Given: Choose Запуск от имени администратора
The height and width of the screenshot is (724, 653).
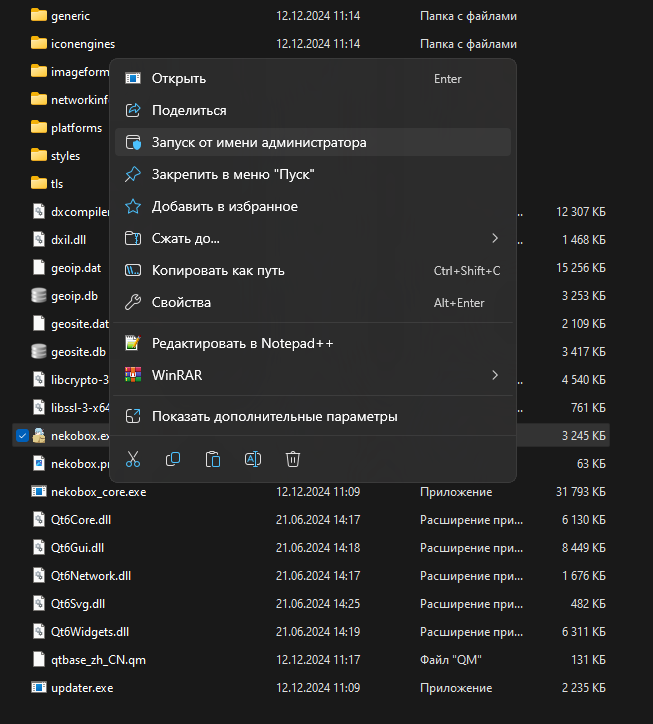Looking at the screenshot, I should [x=259, y=143].
